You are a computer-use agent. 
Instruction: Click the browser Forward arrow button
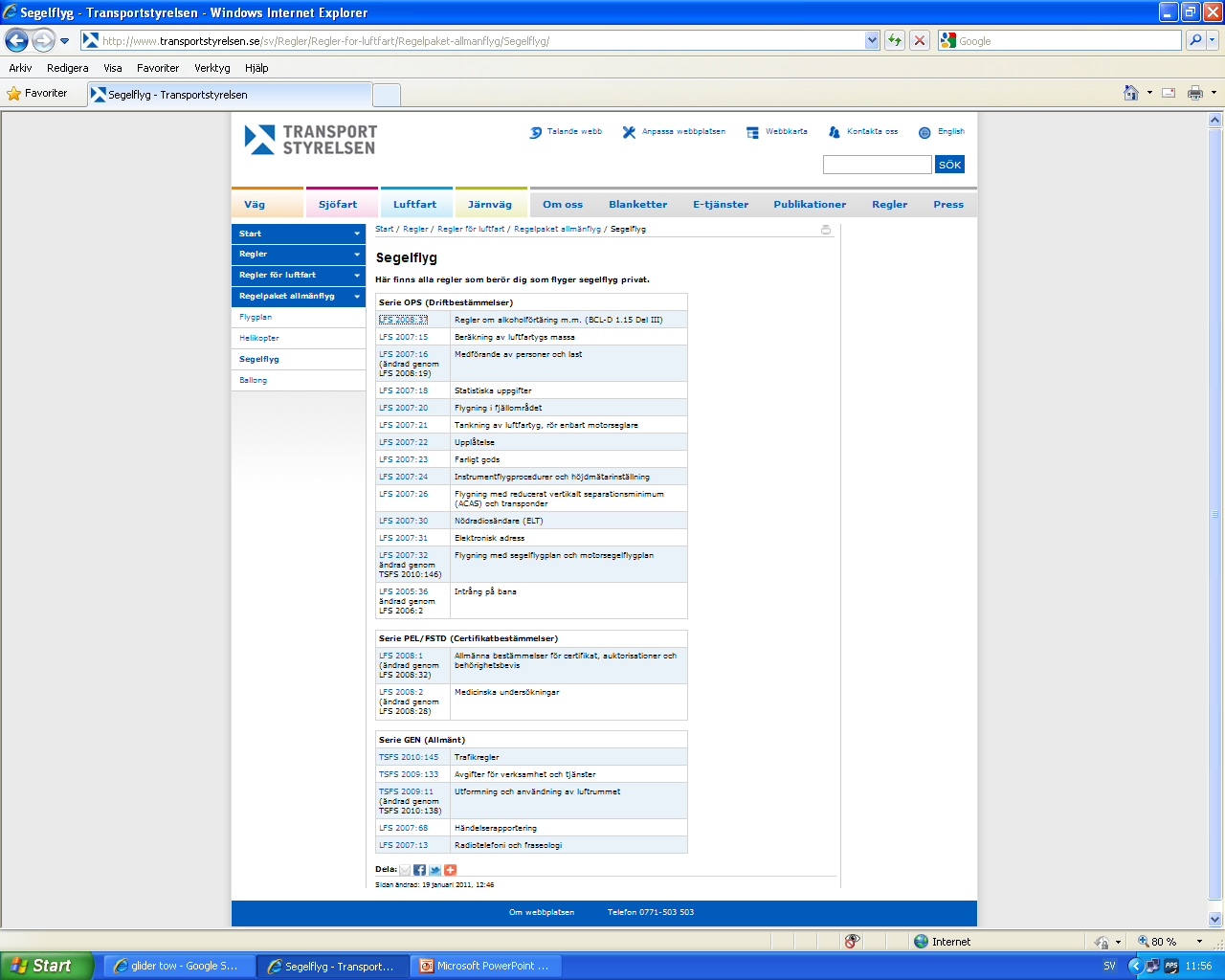[x=43, y=40]
